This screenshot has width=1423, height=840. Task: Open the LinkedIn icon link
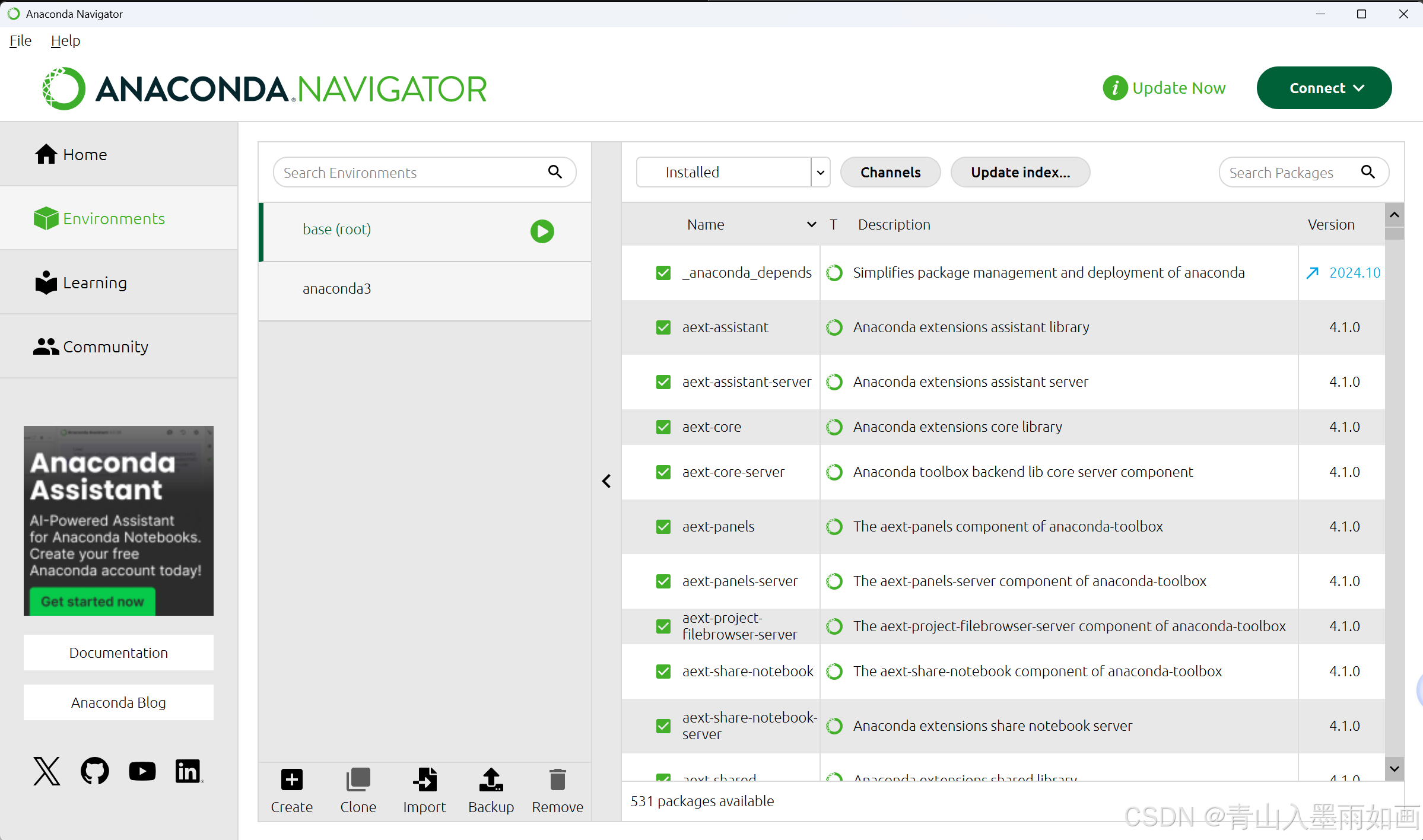(188, 771)
